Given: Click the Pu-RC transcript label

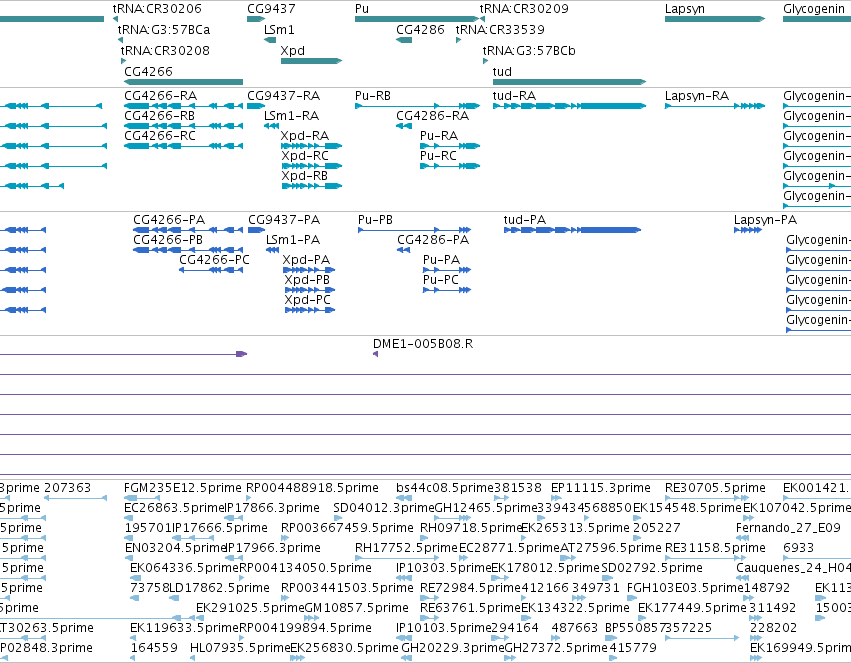Looking at the screenshot, I should coord(439,156).
